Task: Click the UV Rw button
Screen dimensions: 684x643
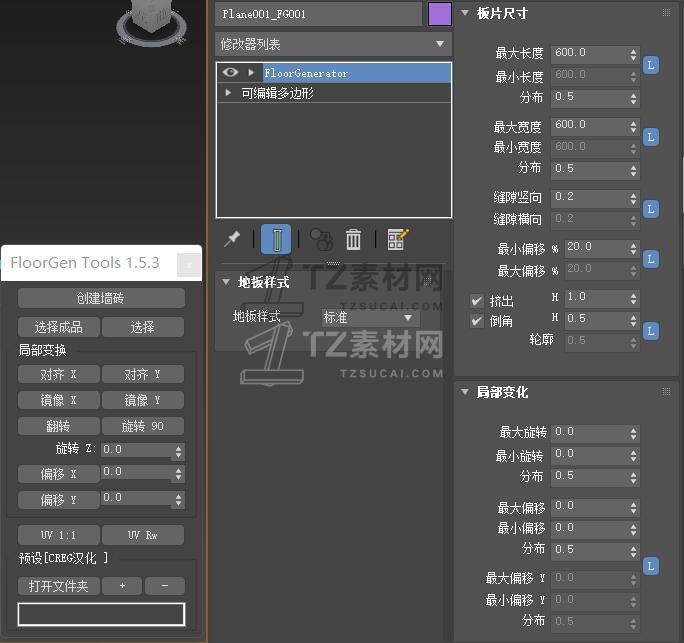Action: [x=143, y=535]
